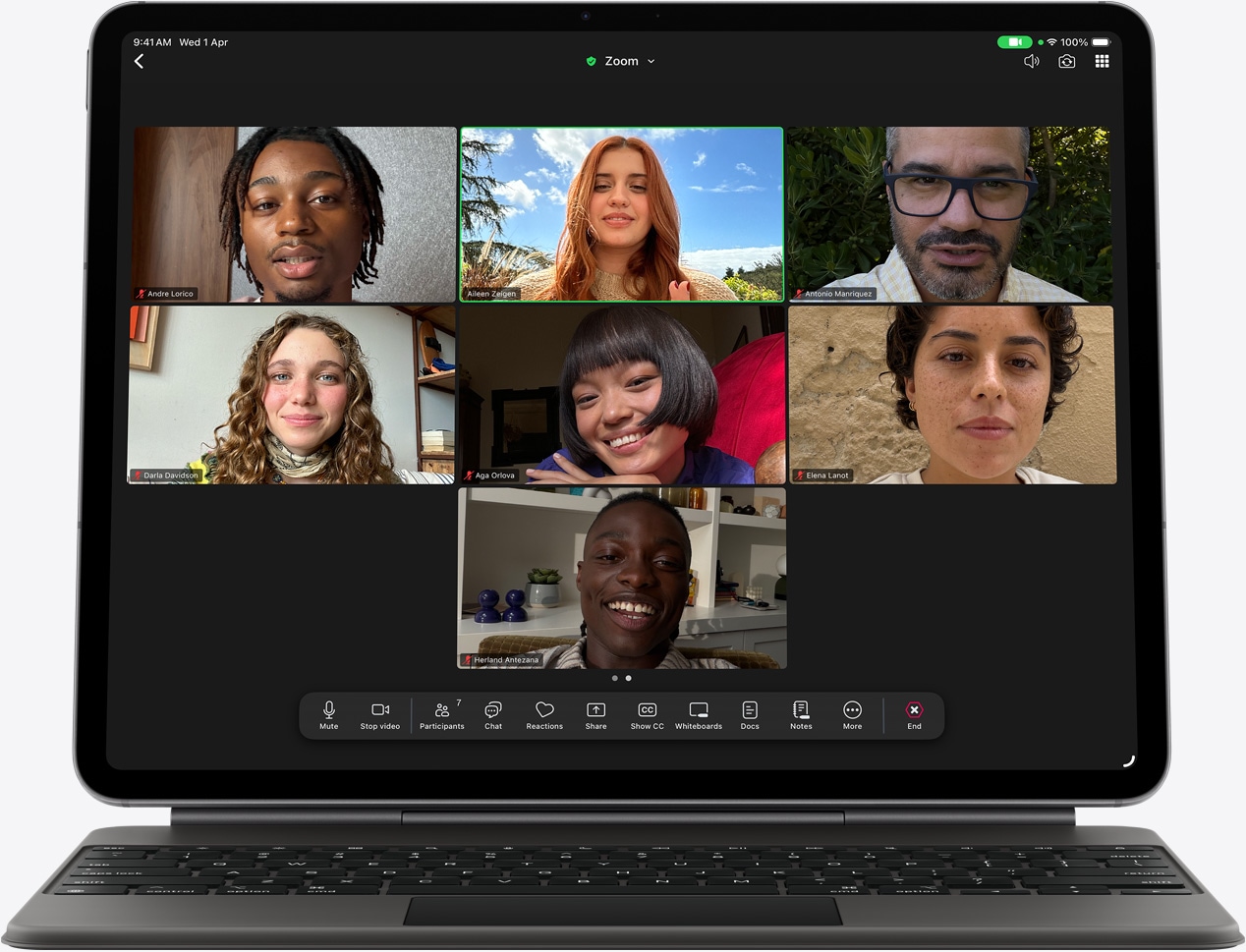This screenshot has width=1246, height=952.
Task: Stop video in the meeting
Action: point(380,714)
